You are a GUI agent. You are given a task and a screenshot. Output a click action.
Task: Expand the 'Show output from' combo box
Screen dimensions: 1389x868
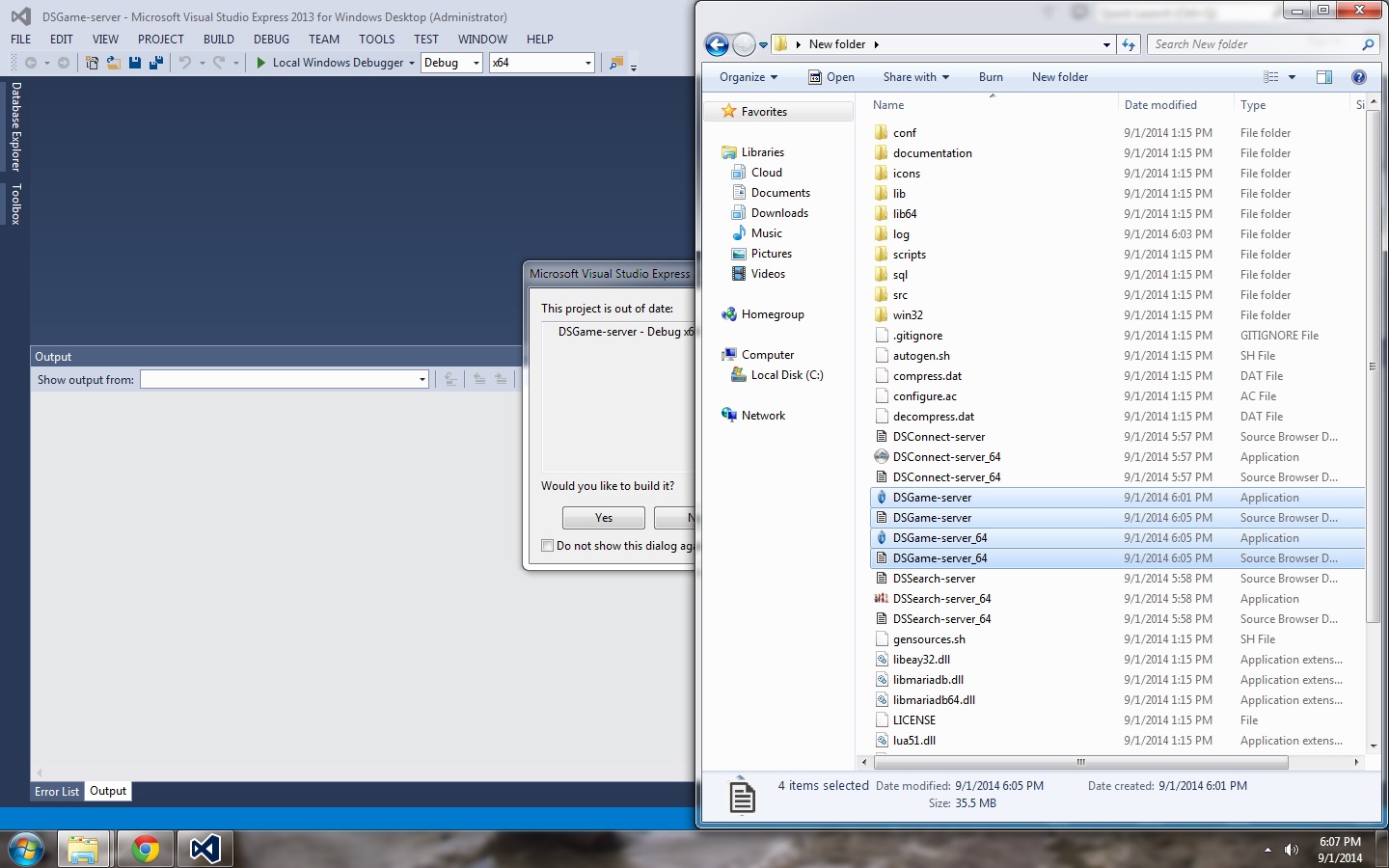(x=422, y=380)
